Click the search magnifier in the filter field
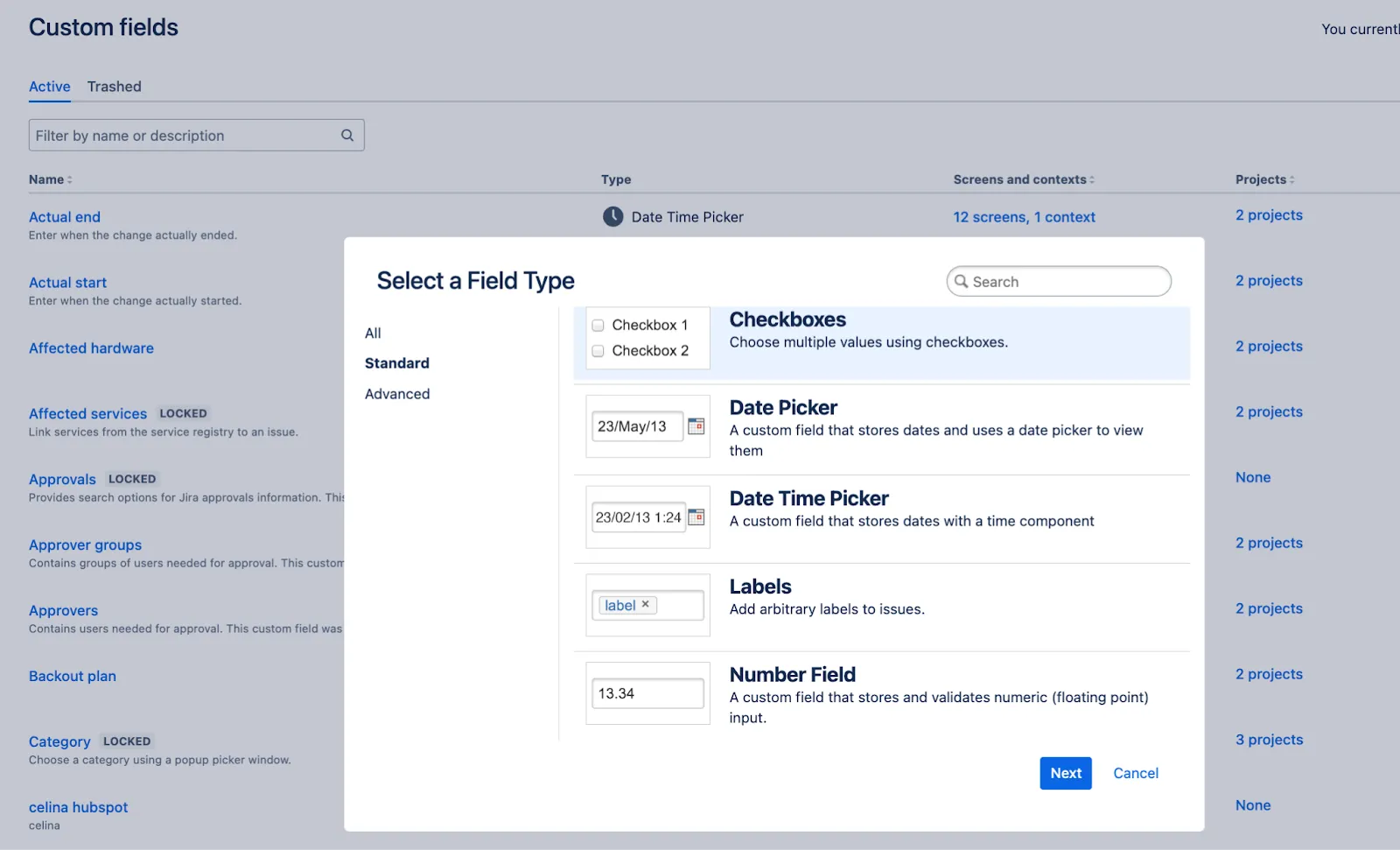 (x=346, y=135)
